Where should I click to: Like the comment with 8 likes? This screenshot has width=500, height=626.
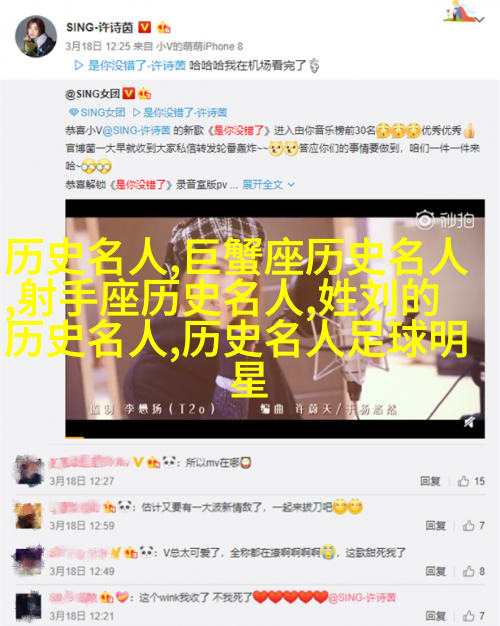[x=474, y=571]
